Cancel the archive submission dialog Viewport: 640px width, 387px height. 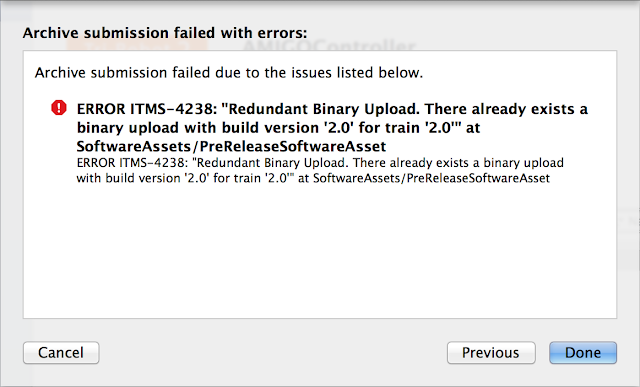click(61, 353)
